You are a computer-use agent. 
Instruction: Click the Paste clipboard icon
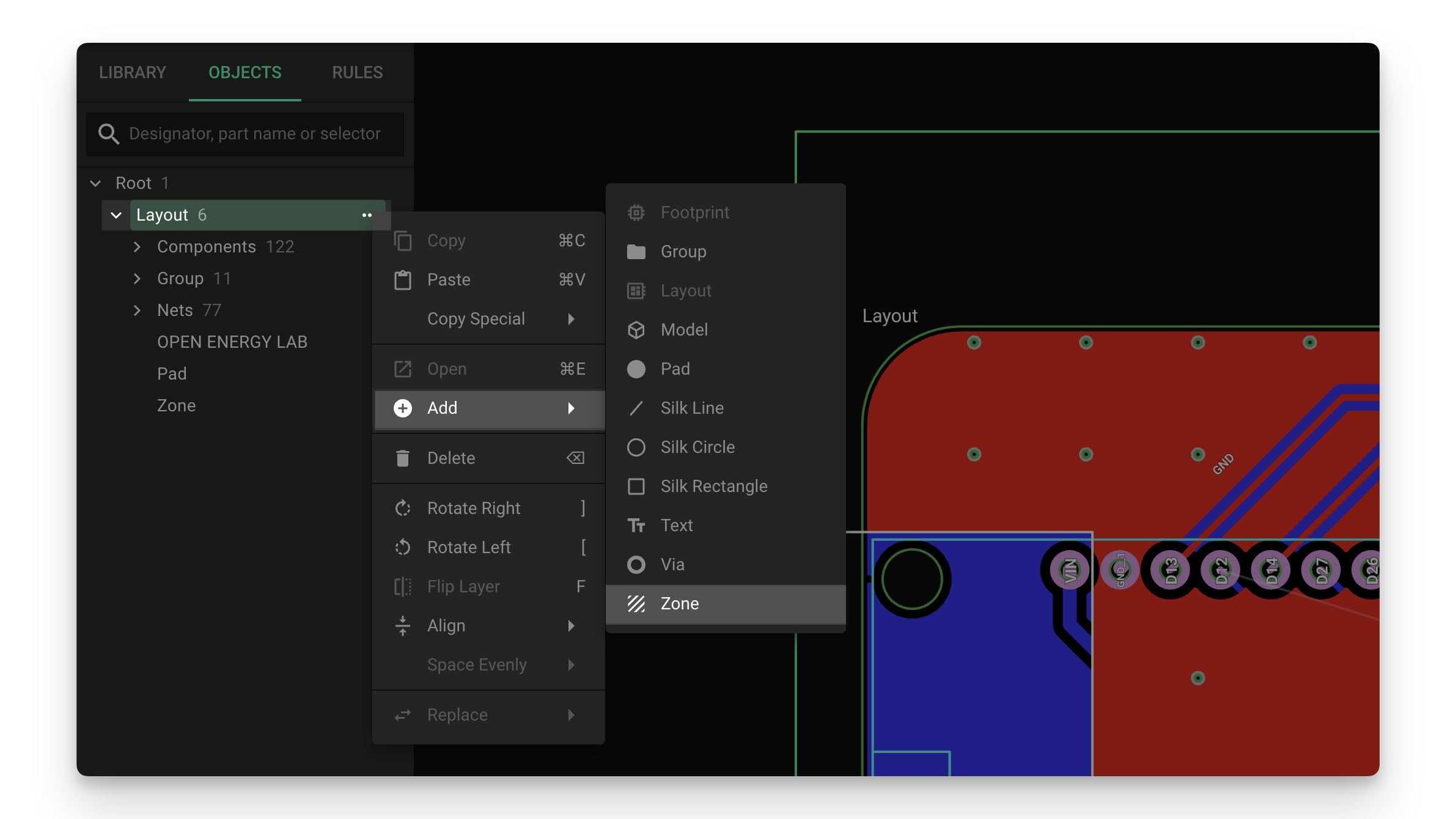click(403, 280)
